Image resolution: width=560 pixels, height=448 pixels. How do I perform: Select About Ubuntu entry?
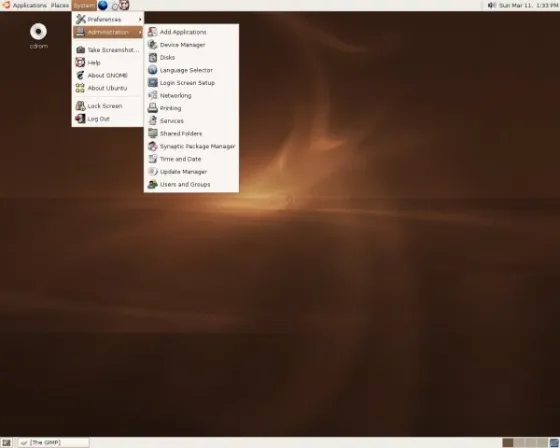coord(108,88)
